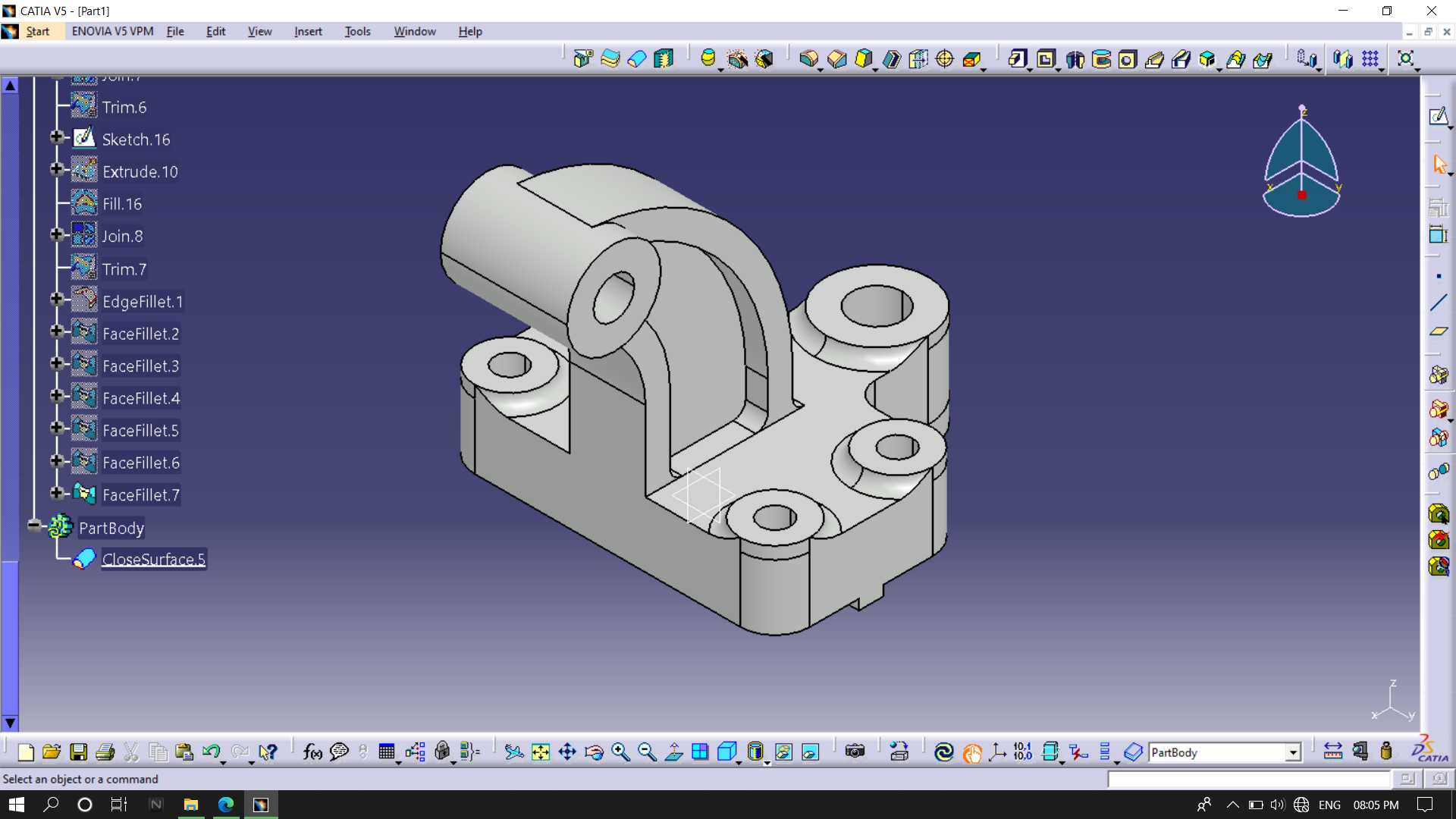The height and width of the screenshot is (819, 1456).
Task: Open the Tools menu
Action: click(x=357, y=31)
